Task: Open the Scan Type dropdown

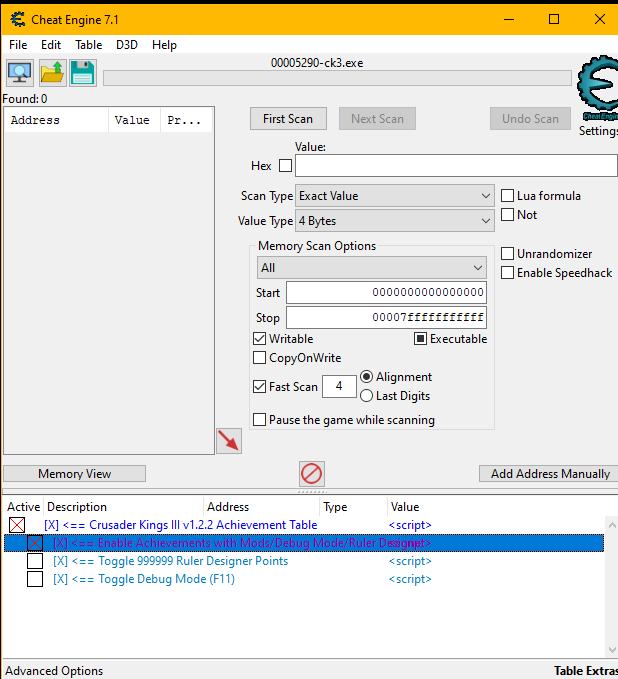Action: point(395,196)
